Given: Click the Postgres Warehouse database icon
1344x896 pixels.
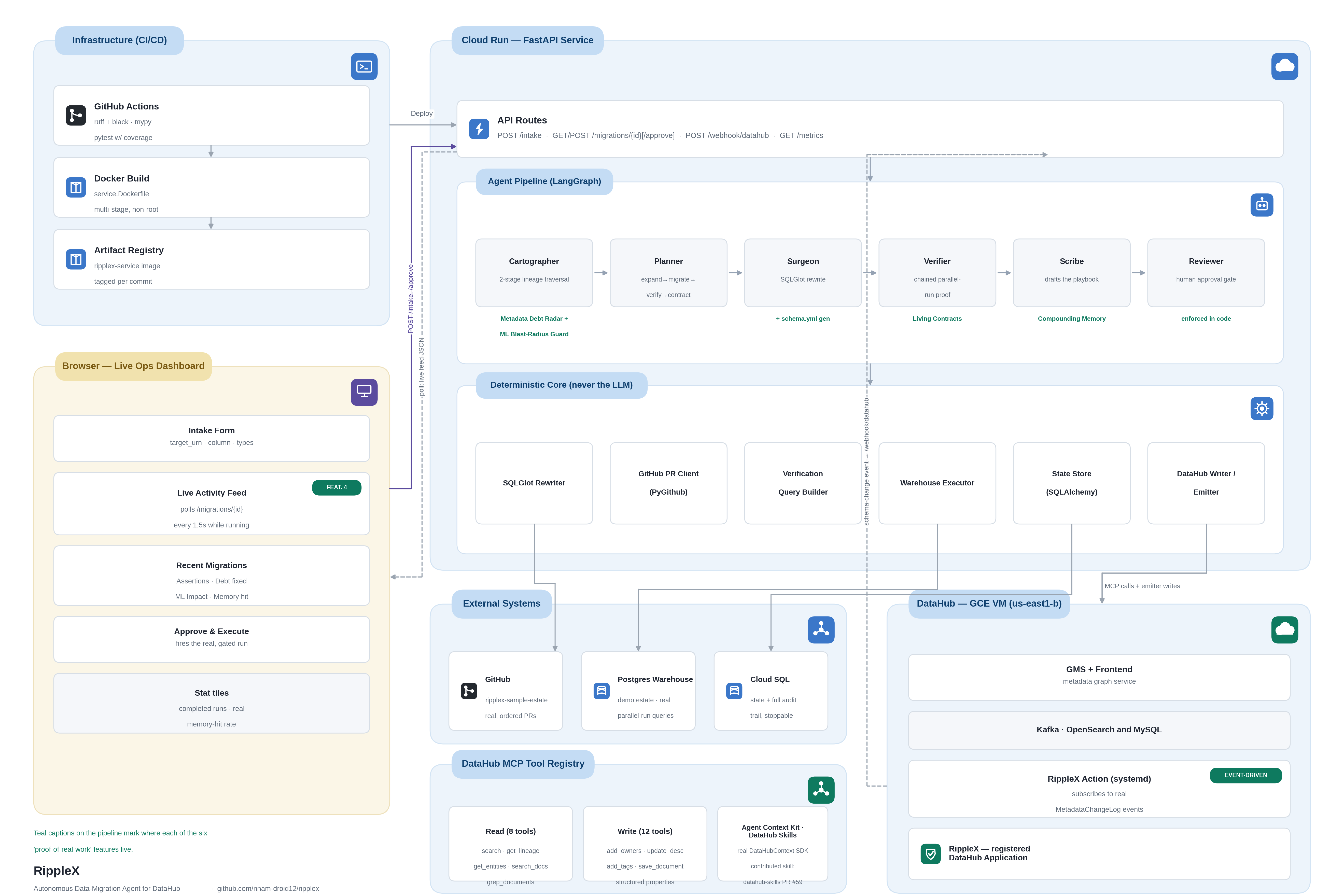Looking at the screenshot, I should (x=602, y=691).
